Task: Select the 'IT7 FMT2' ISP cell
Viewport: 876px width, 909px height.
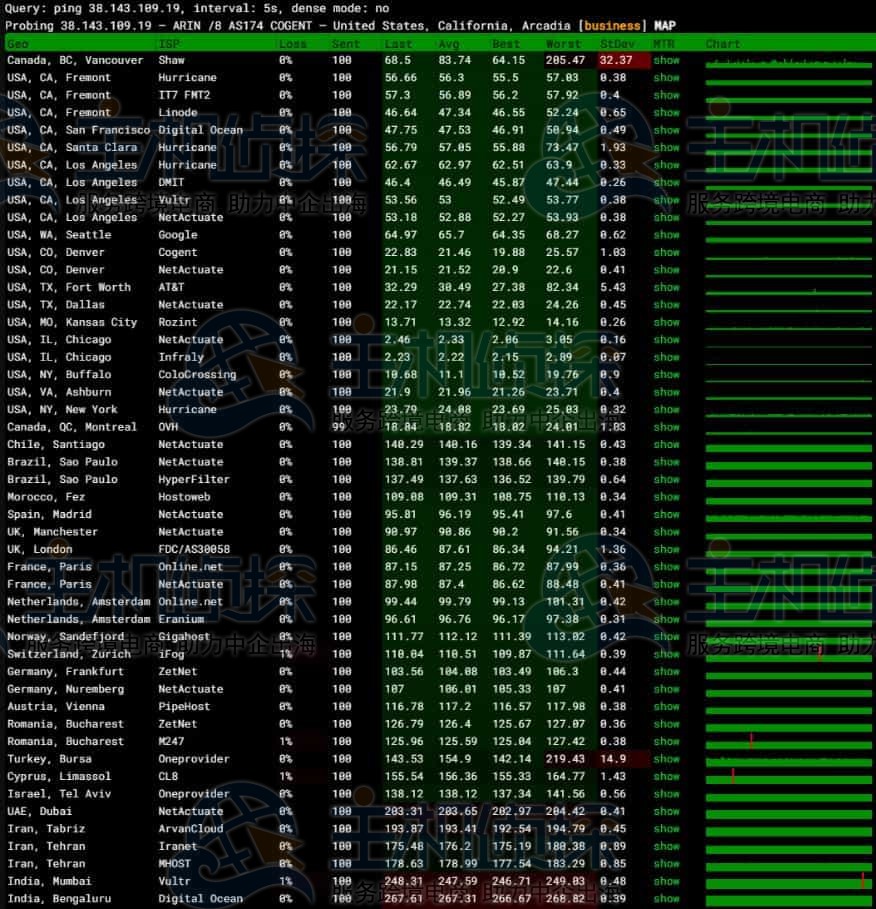Action: coord(184,95)
